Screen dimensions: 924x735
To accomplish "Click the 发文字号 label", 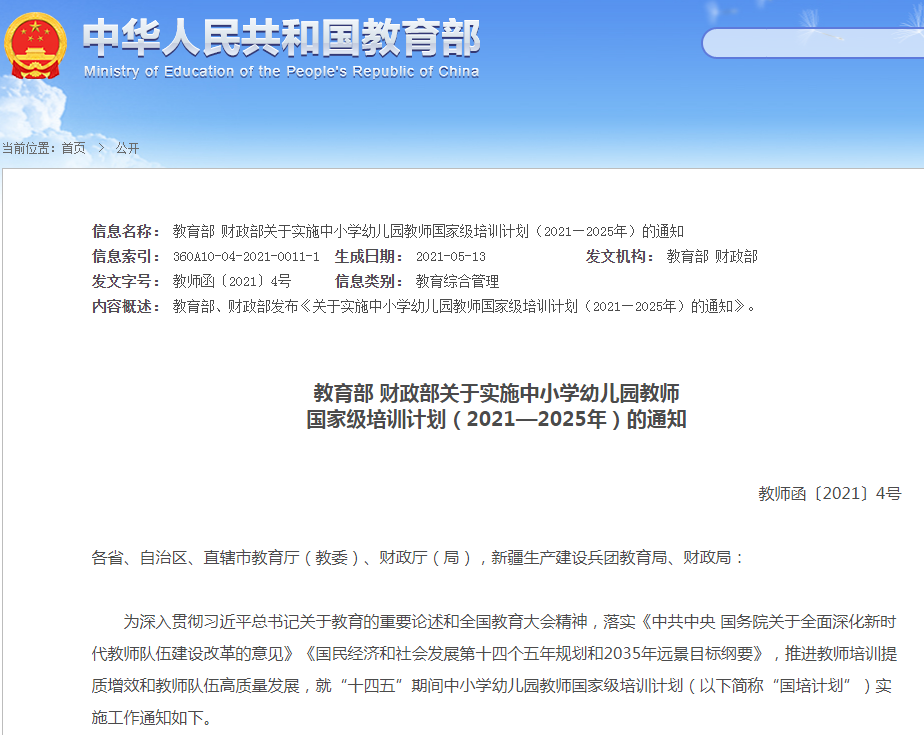I will (126, 281).
